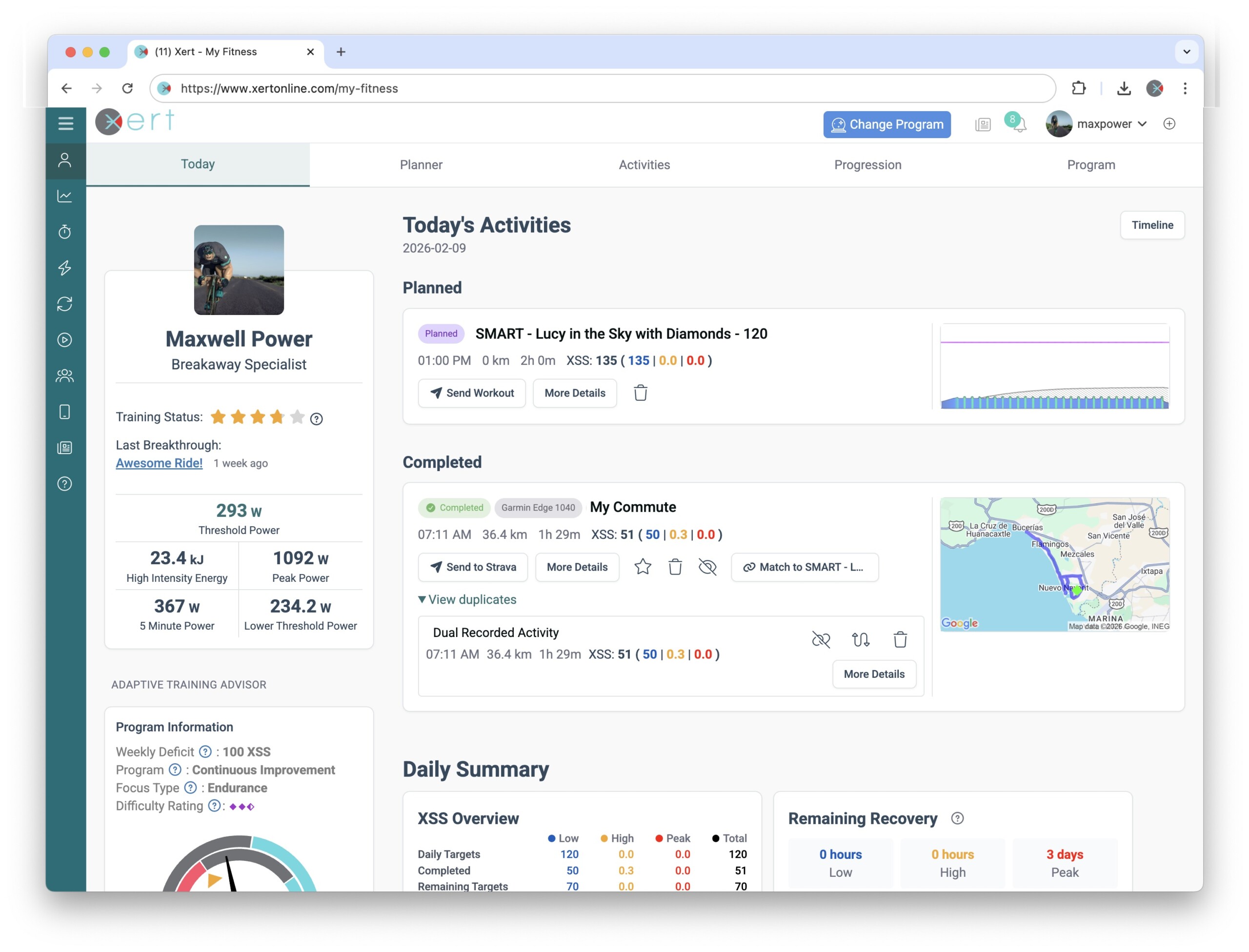
Task: Open the Progression tab
Action: point(867,165)
